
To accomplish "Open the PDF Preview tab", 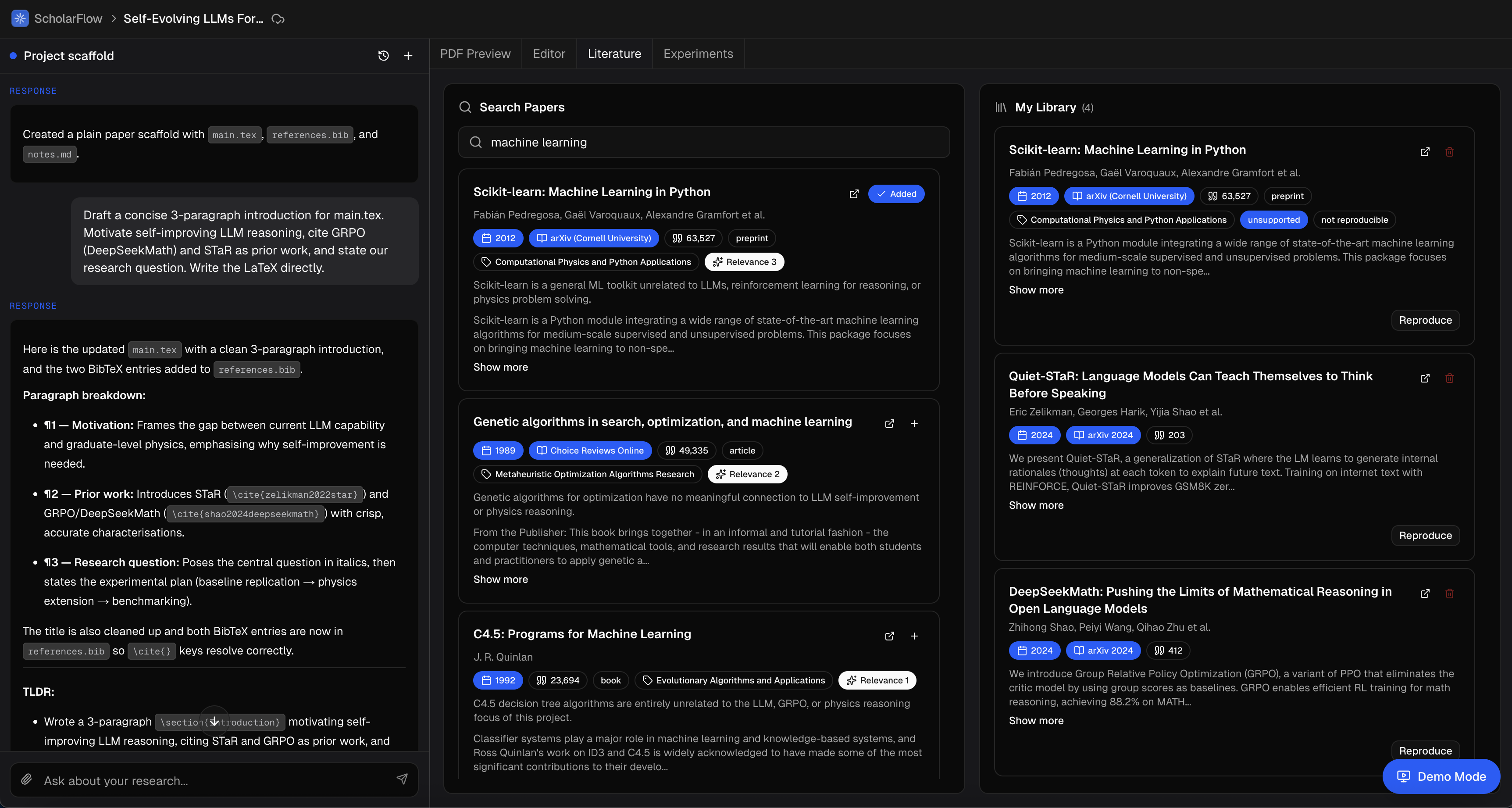I will point(475,54).
